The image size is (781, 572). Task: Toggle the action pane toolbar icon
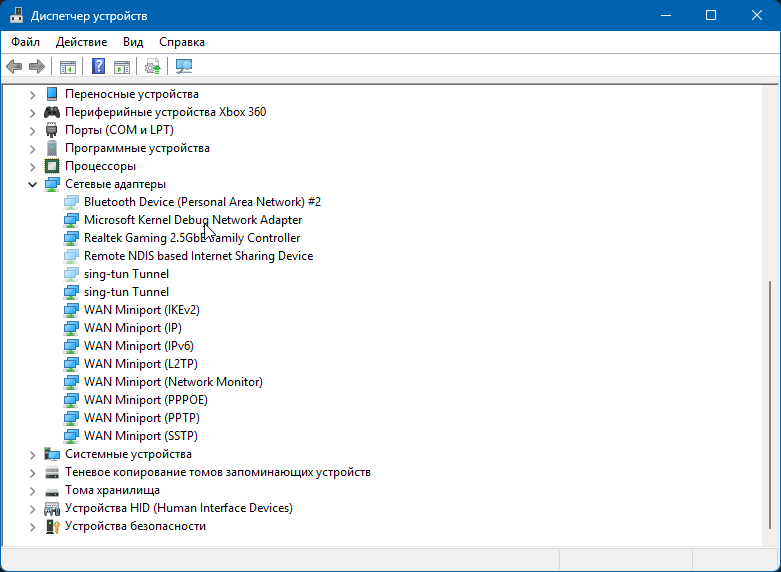(x=122, y=66)
